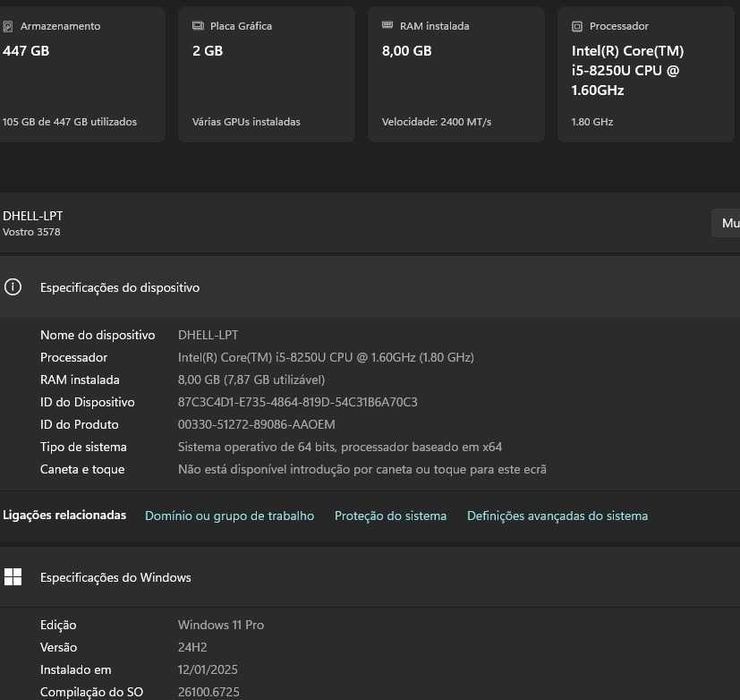Open Domínio ou grupo de trabalho link
The width and height of the screenshot is (740, 700).
229,516
